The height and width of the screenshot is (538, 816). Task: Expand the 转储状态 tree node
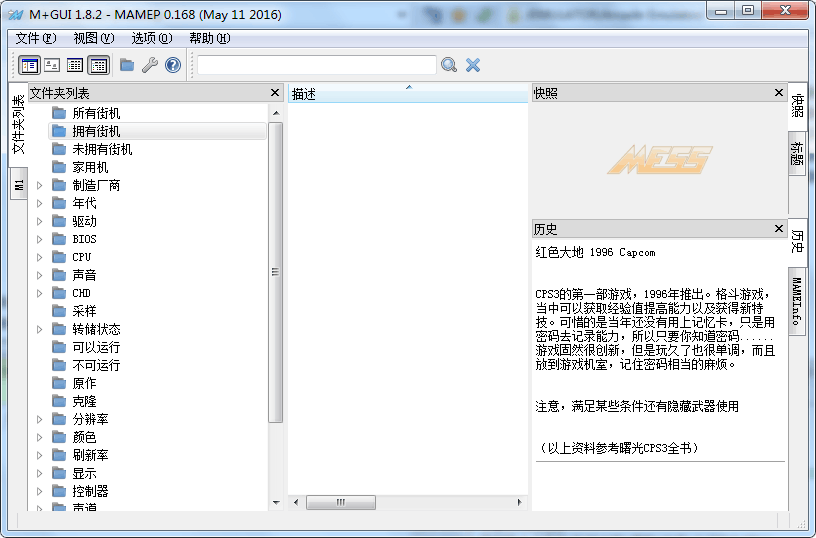pos(40,329)
